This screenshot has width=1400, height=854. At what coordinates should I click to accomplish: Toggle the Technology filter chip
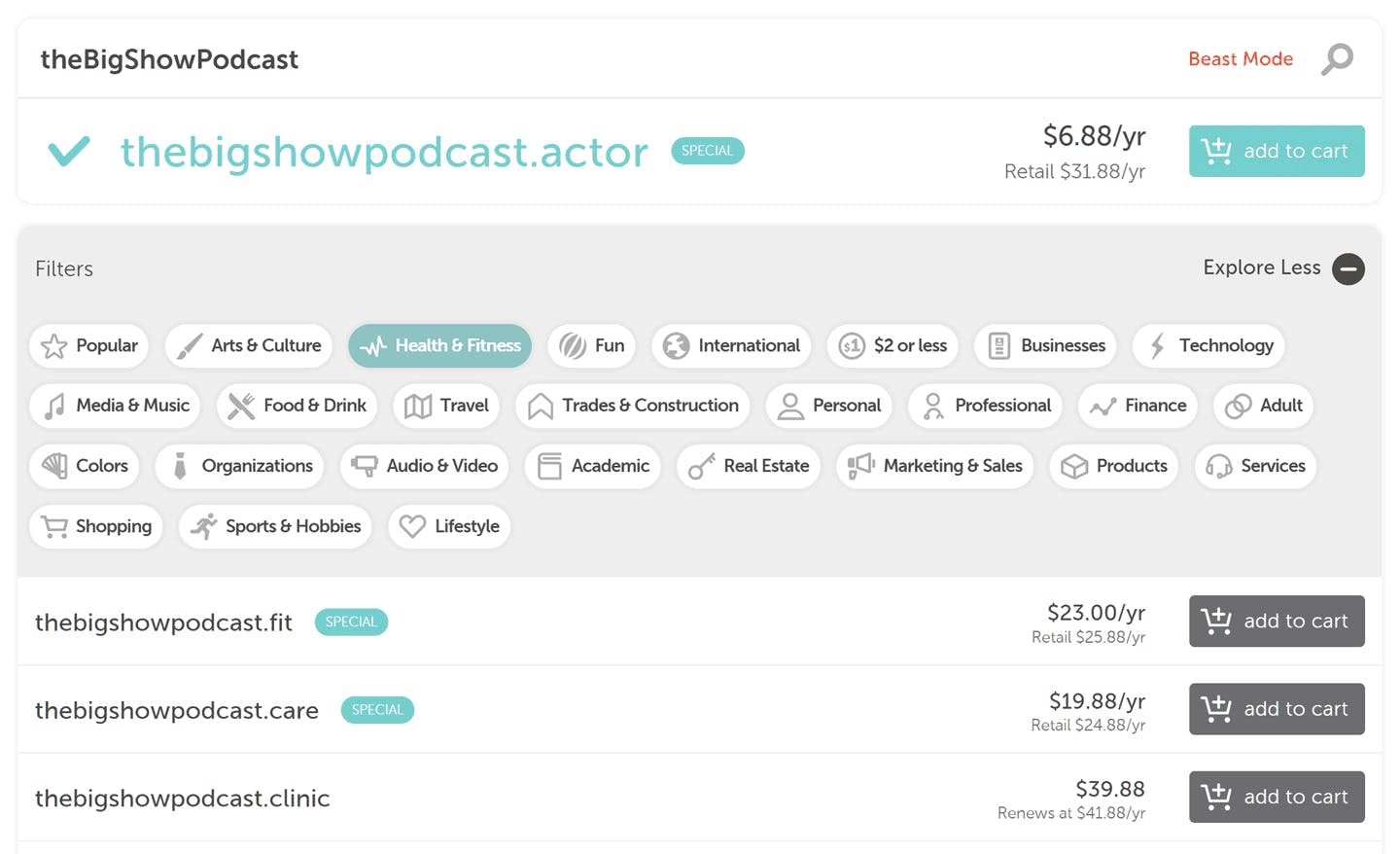coord(1208,346)
